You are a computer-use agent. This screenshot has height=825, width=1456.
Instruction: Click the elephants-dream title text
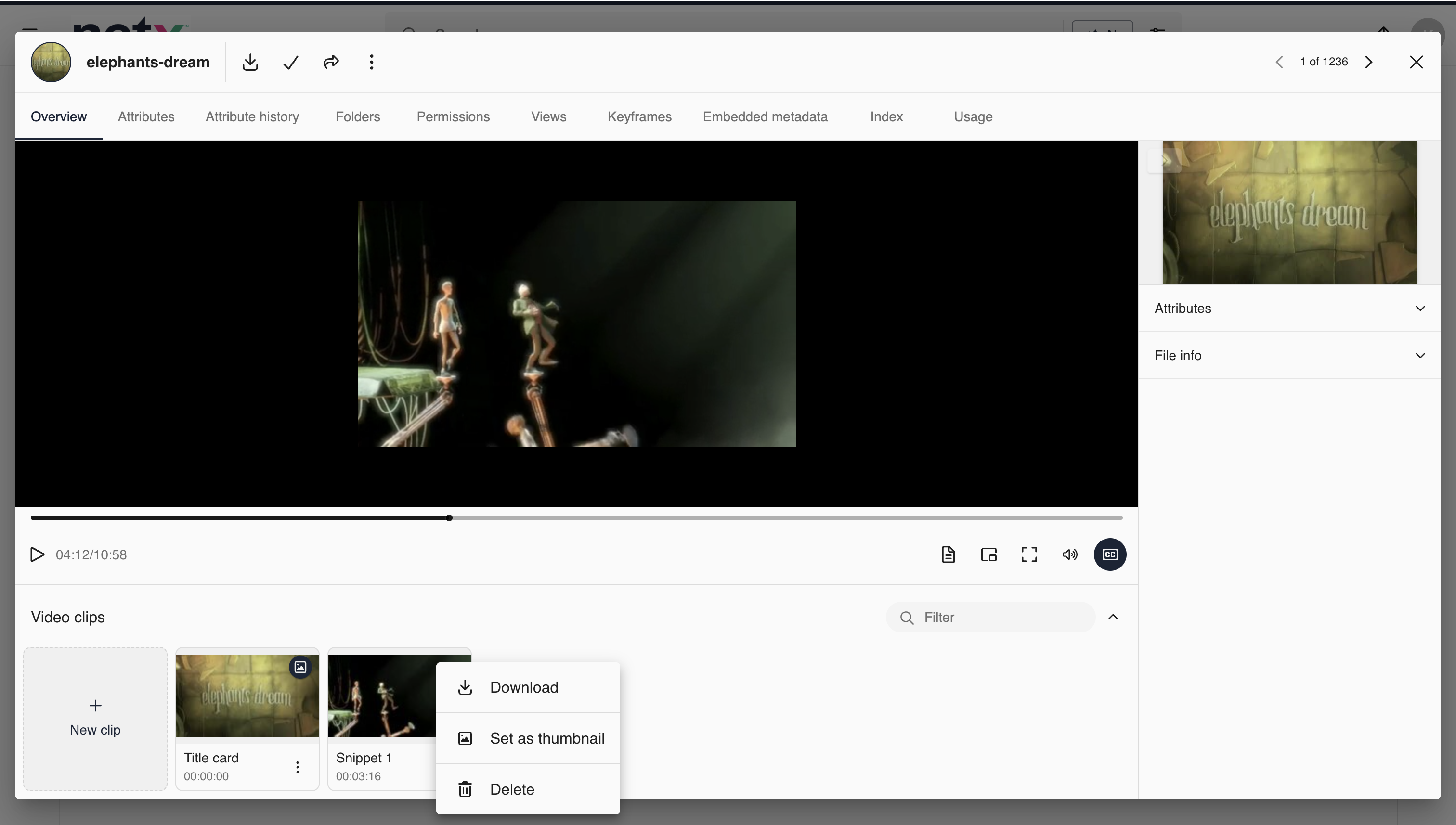[x=148, y=62]
